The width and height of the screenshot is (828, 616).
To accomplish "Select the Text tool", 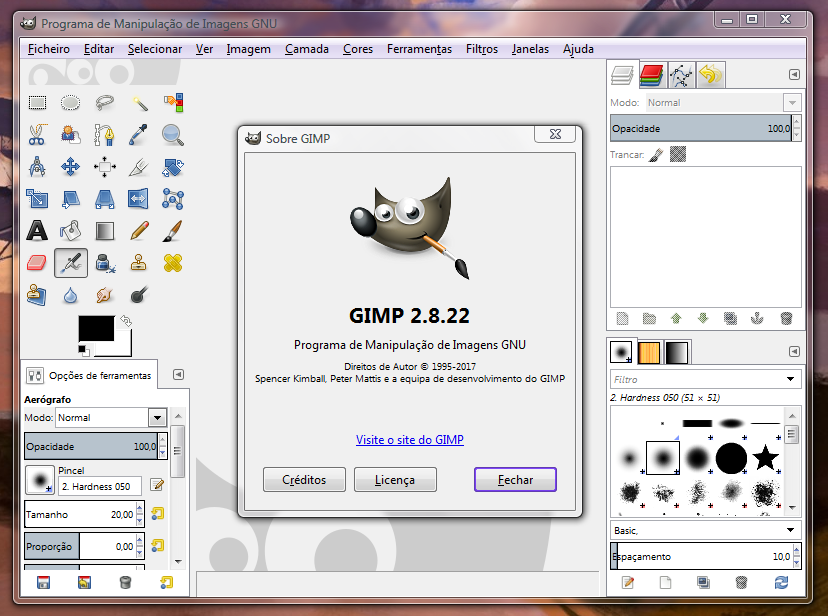I will [37, 231].
